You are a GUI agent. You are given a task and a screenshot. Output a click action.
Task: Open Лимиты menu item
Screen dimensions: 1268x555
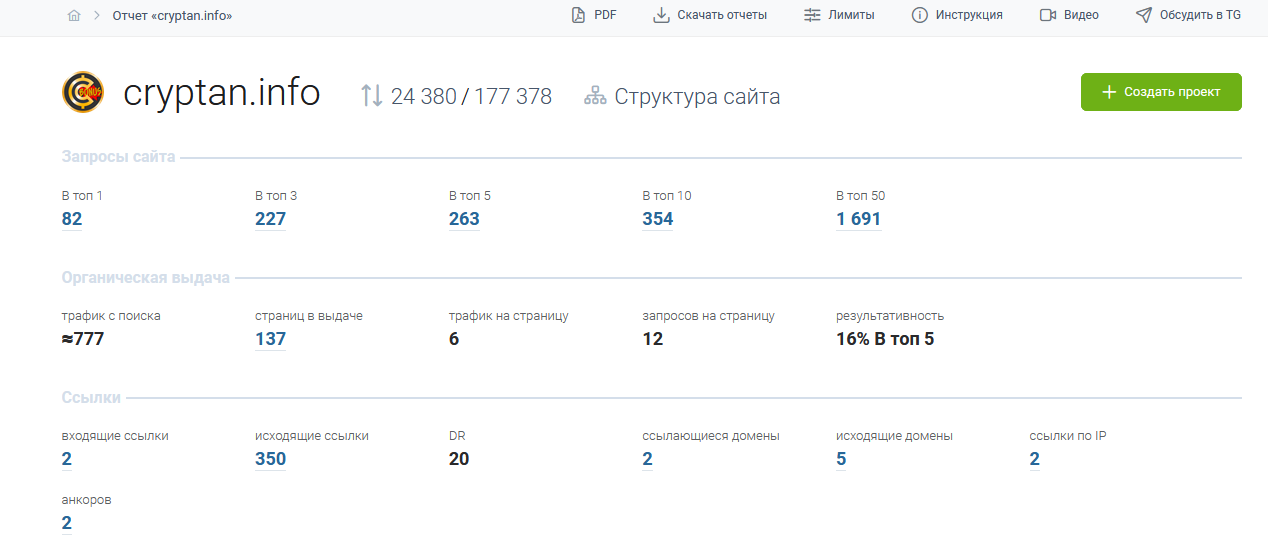[x=839, y=15]
